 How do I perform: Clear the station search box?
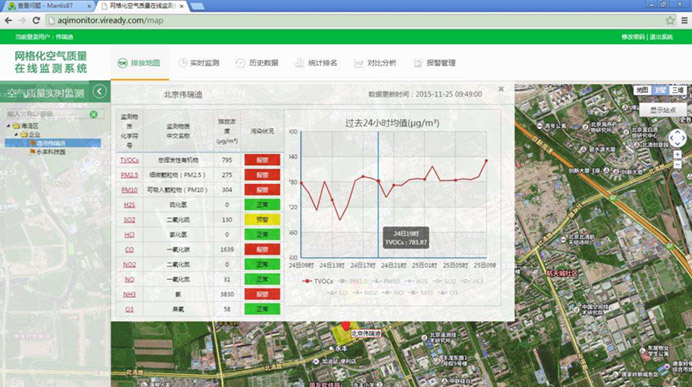pos(94,114)
